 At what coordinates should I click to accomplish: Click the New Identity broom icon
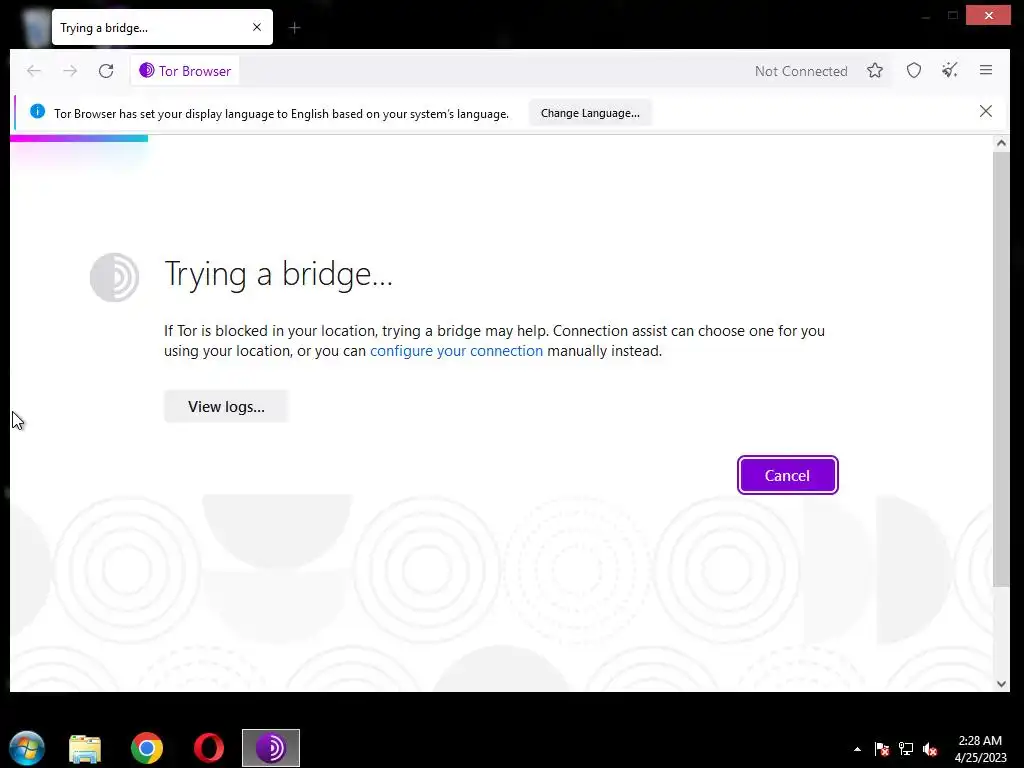click(950, 71)
